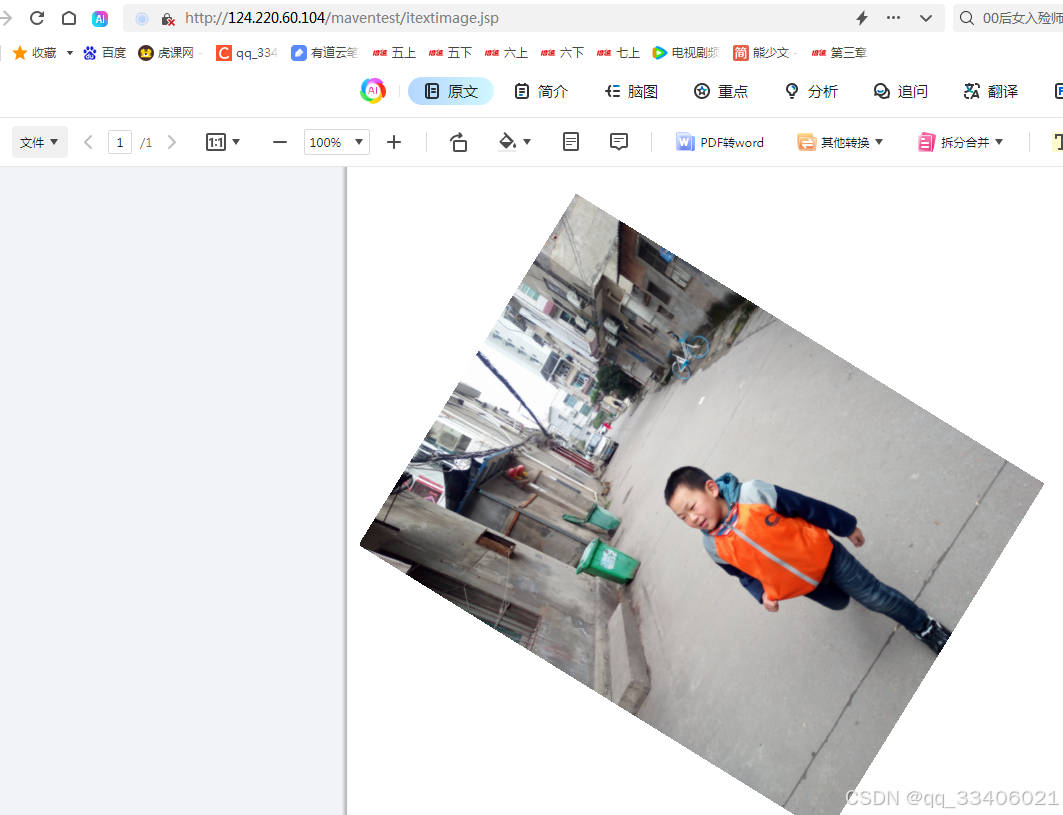1063x815 pixels.
Task: Click the single page view icon
Action: tap(571, 142)
